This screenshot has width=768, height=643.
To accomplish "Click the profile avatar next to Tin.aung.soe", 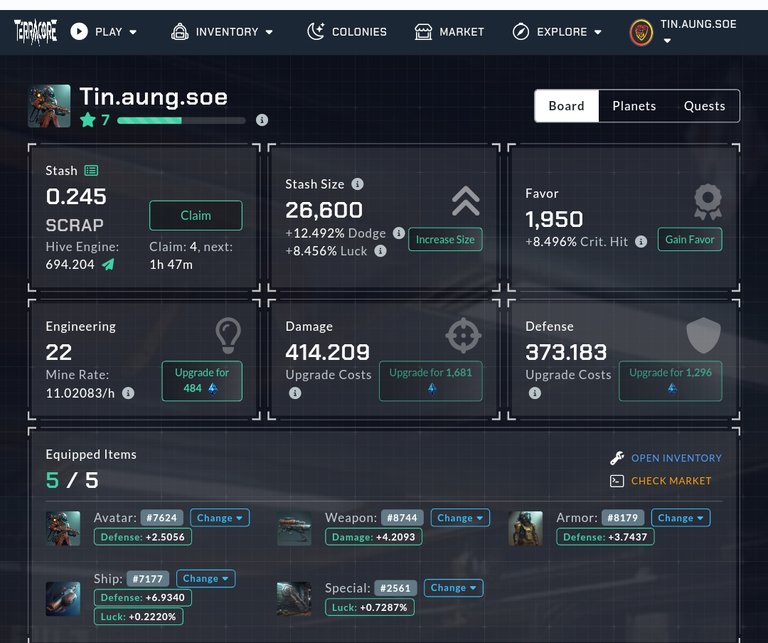I will (x=49, y=106).
